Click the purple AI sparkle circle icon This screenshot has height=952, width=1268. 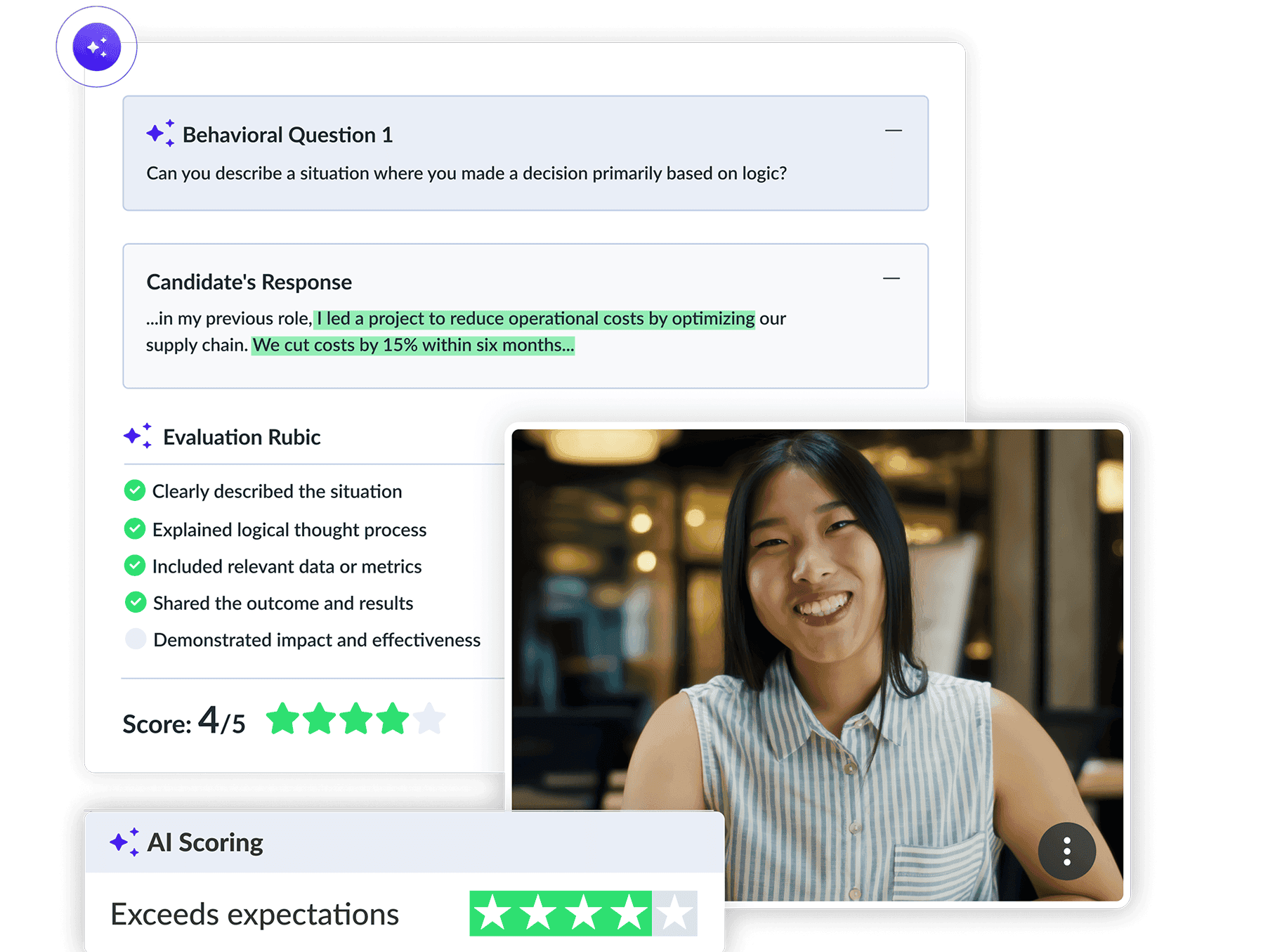pos(97,47)
